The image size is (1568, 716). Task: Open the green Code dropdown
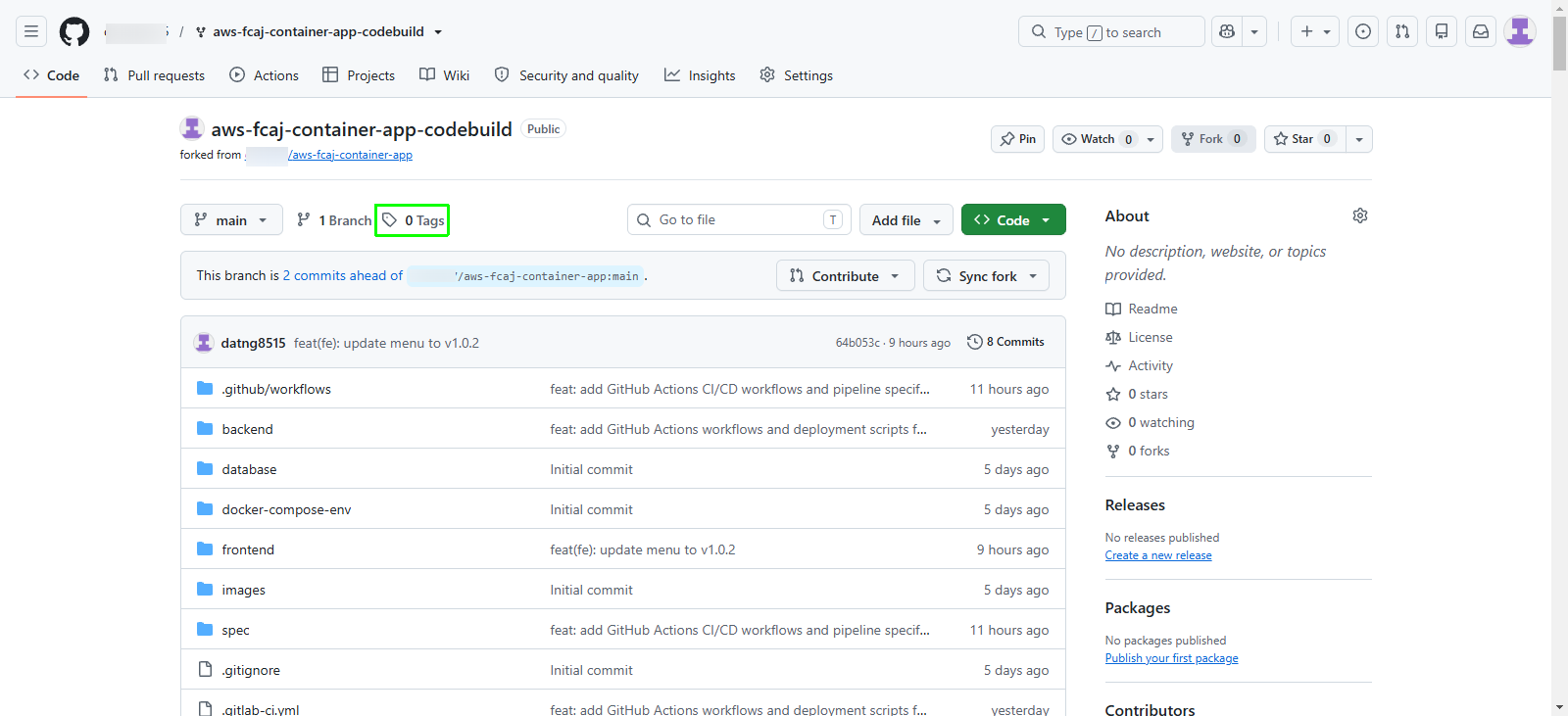(1013, 219)
